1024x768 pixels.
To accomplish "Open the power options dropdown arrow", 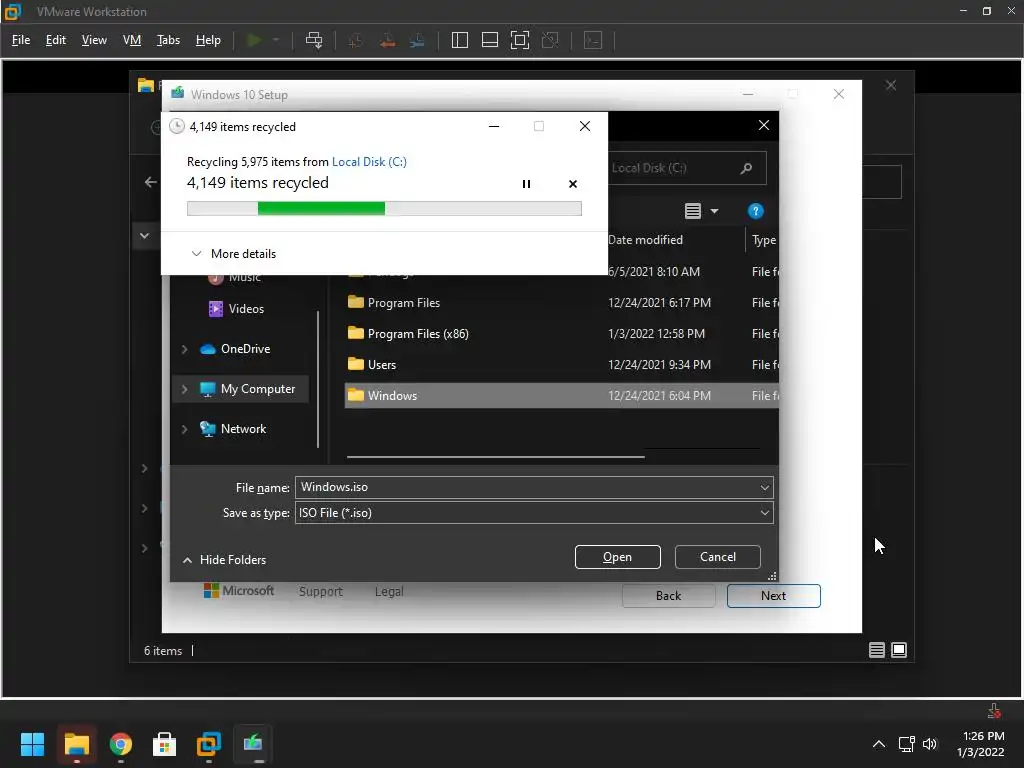I will pos(276,40).
